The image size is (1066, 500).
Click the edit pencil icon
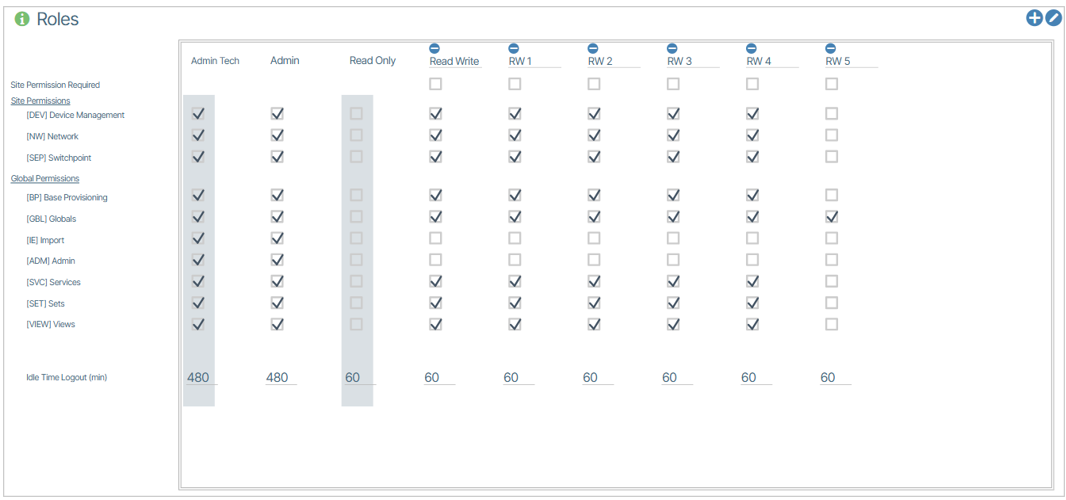click(1053, 18)
